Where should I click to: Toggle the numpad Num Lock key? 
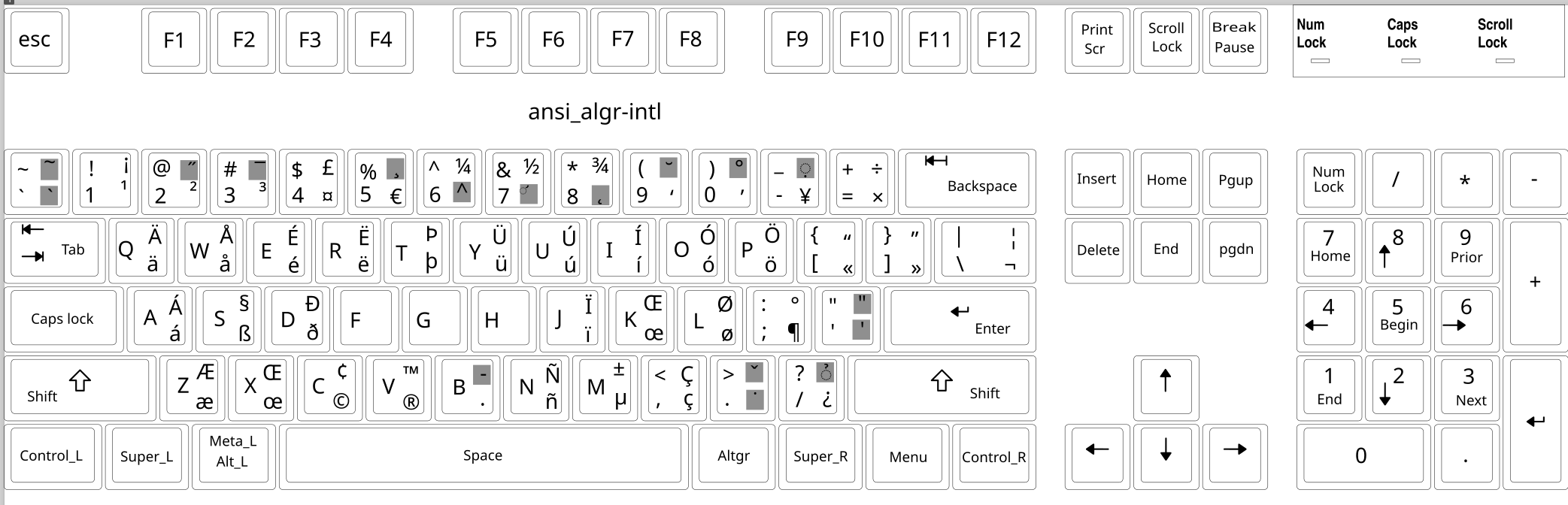click(1328, 180)
